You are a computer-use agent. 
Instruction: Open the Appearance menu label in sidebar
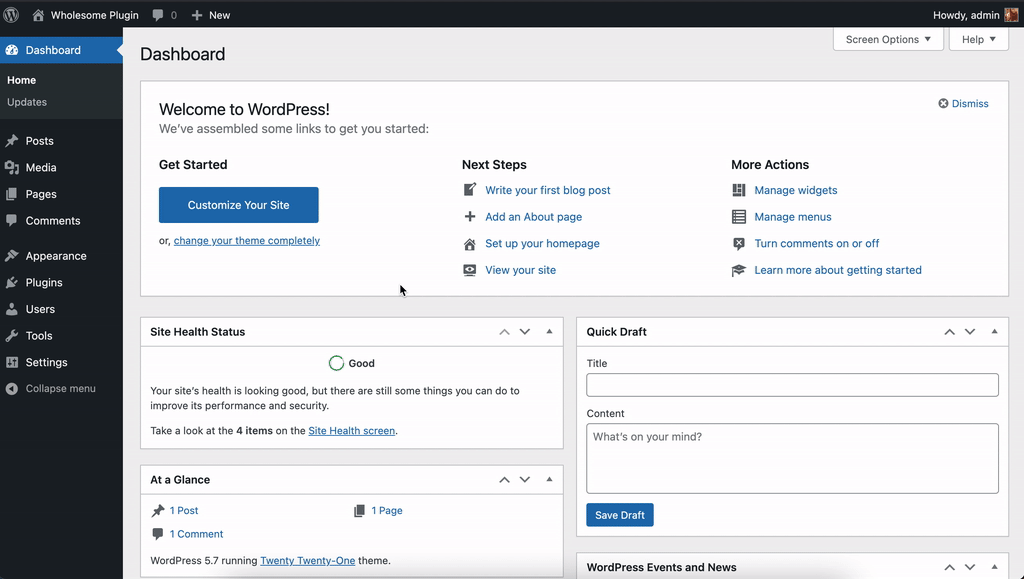coord(56,256)
